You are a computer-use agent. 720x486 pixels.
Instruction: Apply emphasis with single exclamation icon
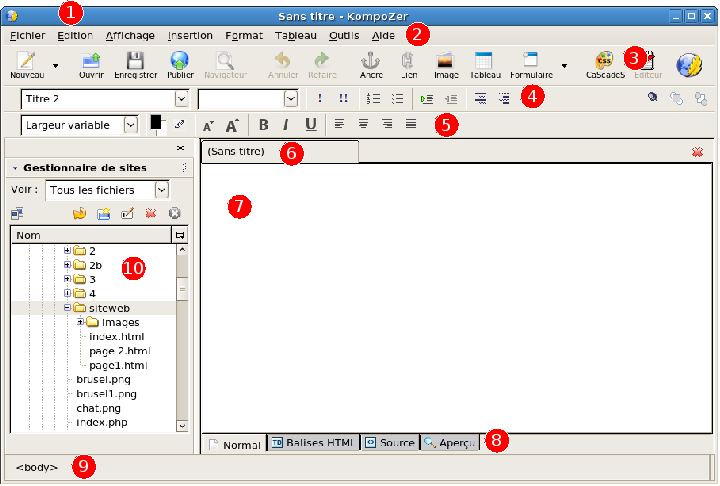[320, 98]
